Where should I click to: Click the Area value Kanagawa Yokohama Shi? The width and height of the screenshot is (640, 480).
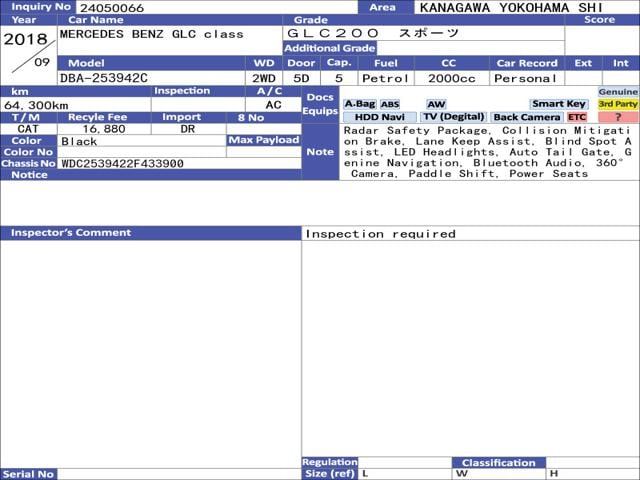(510, 7)
